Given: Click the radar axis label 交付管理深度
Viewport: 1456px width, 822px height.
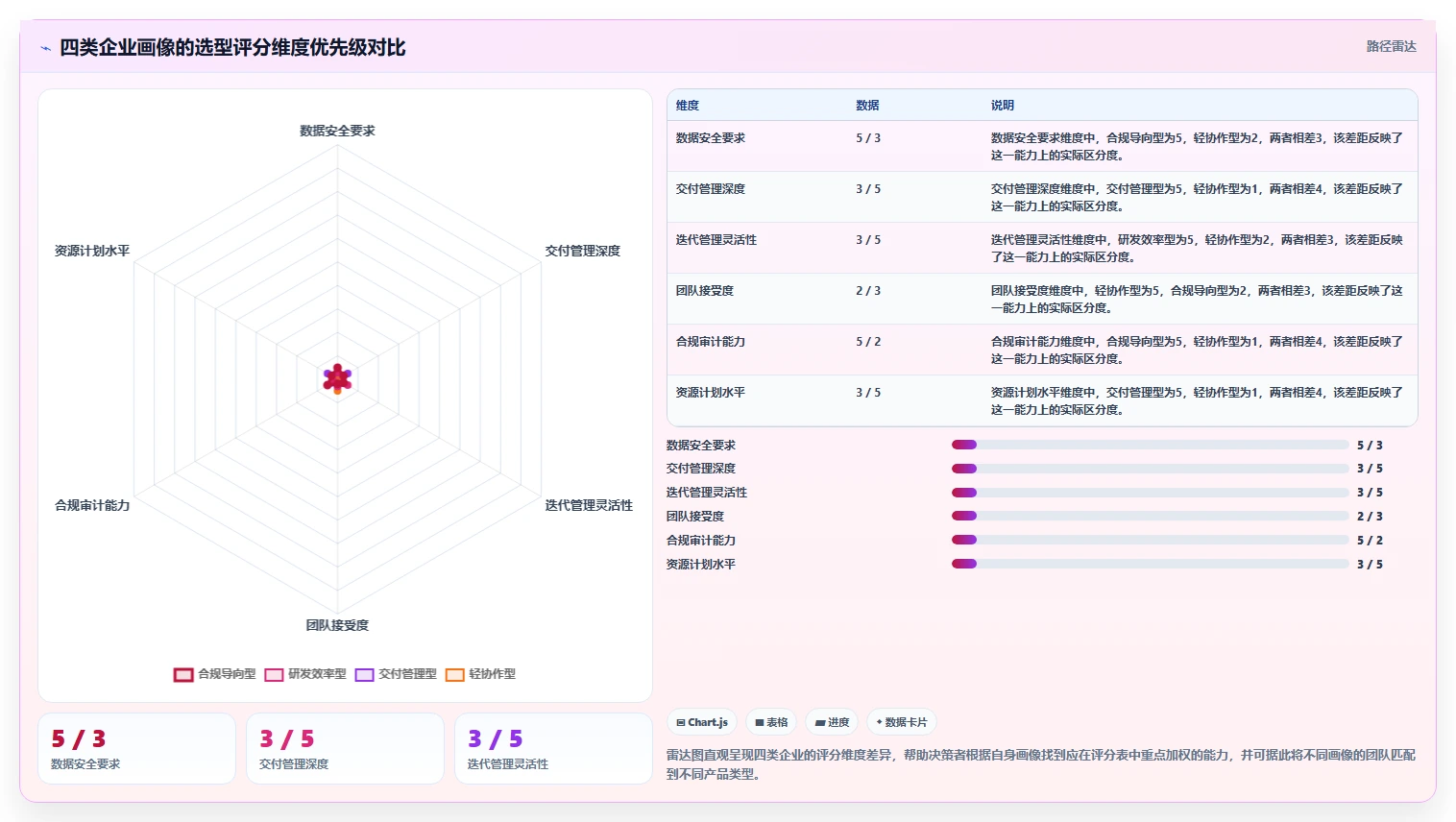Looking at the screenshot, I should coord(583,251).
